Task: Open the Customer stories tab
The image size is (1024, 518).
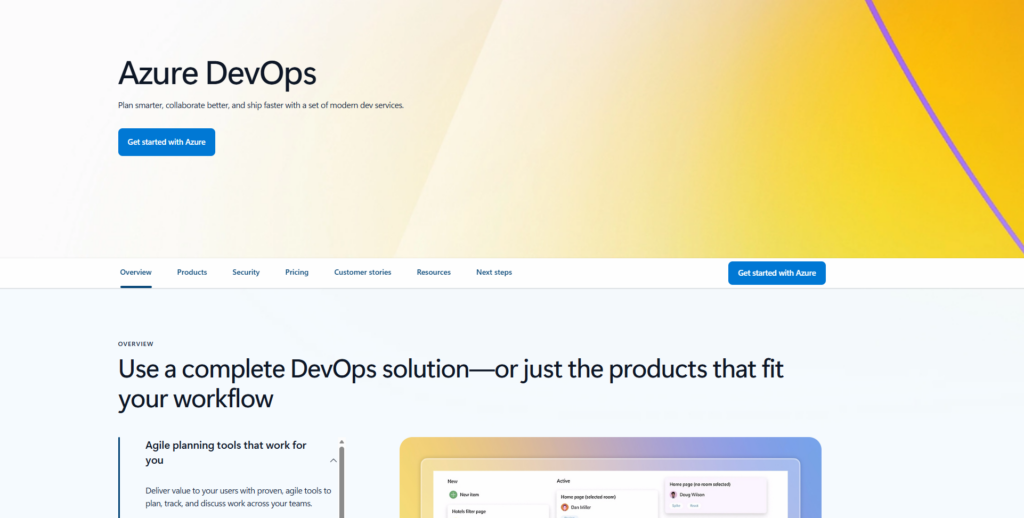Action: 362,272
